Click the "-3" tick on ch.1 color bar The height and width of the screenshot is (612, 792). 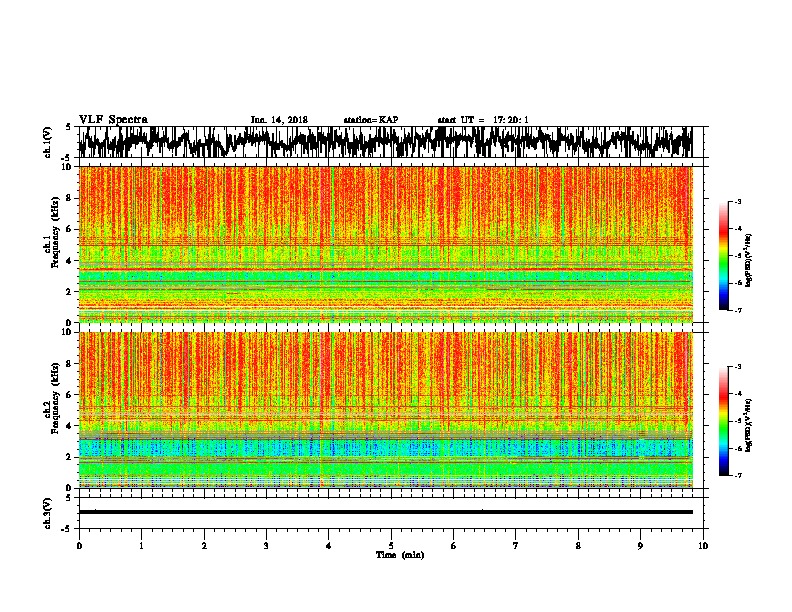[738, 202]
